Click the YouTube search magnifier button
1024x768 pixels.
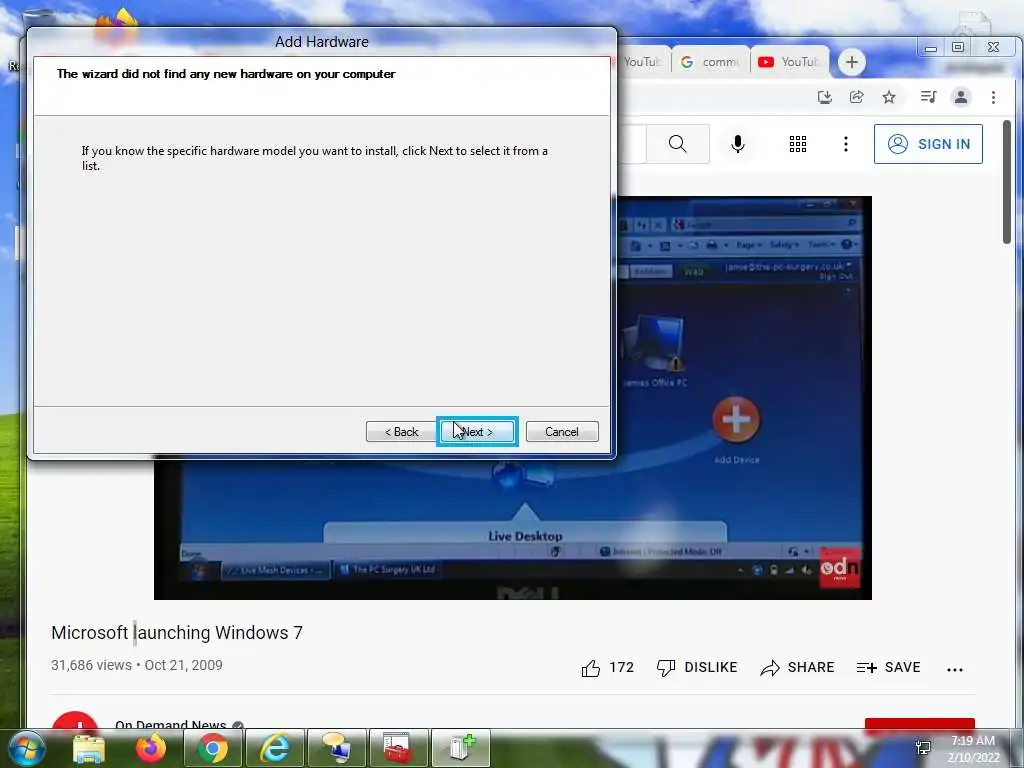(x=678, y=144)
